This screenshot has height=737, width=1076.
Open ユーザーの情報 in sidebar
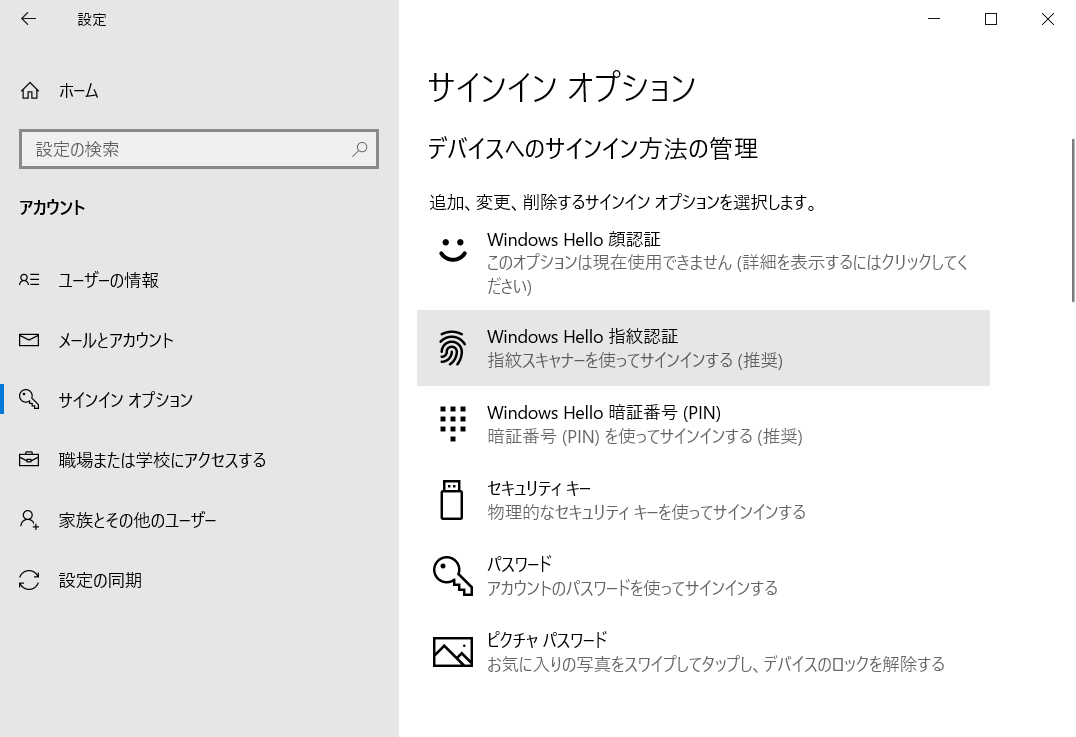coord(108,281)
